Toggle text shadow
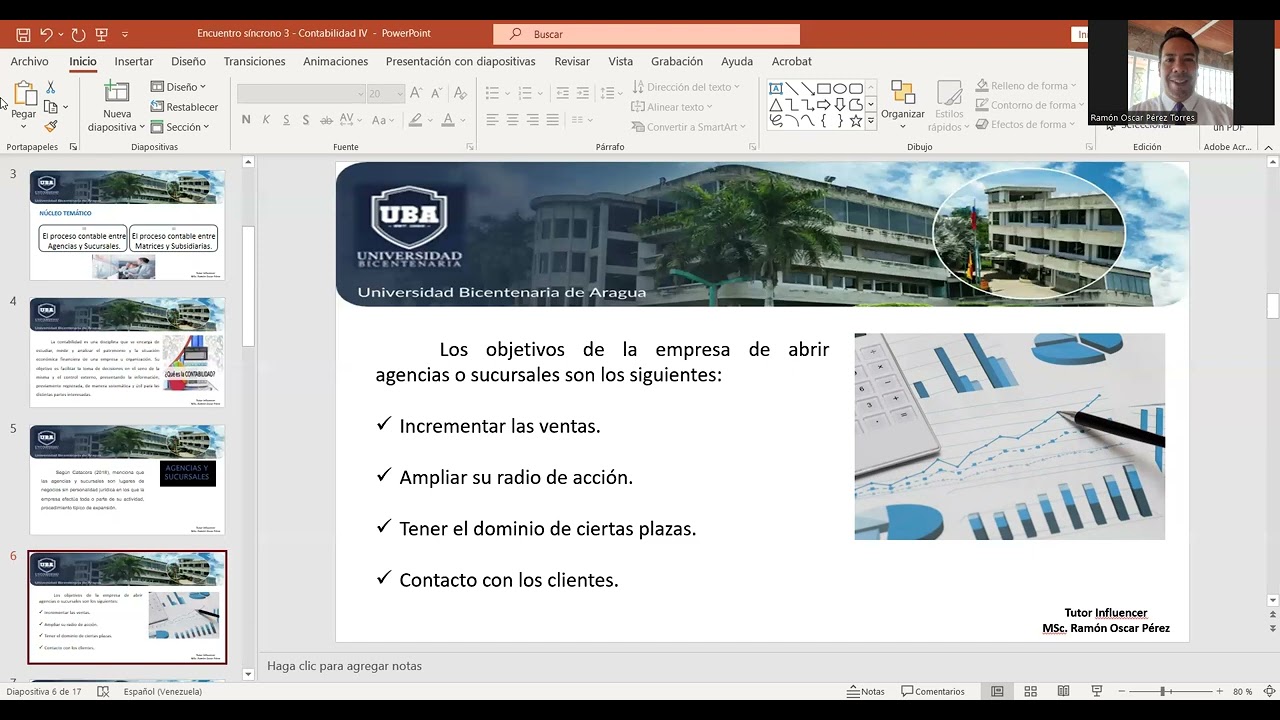1280x720 pixels. pyautogui.click(x=306, y=120)
